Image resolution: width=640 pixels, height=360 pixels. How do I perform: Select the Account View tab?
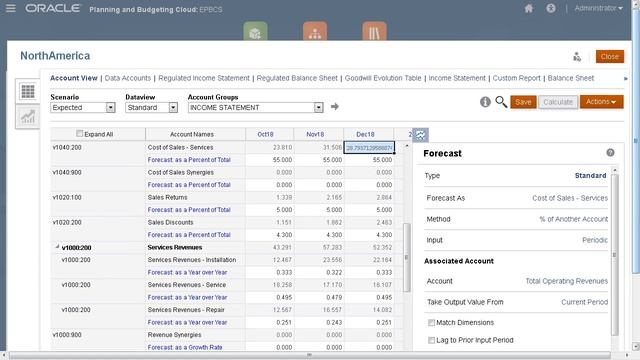coord(73,78)
